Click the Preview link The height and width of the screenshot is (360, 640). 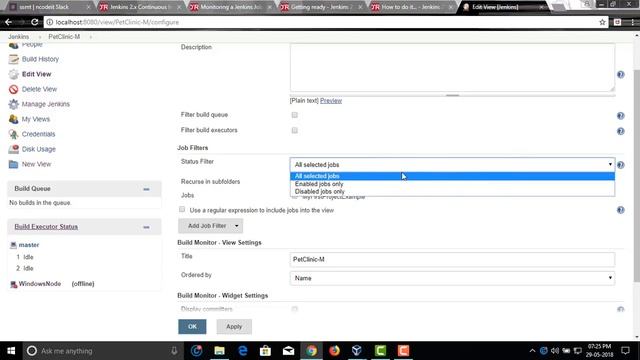tap(331, 101)
